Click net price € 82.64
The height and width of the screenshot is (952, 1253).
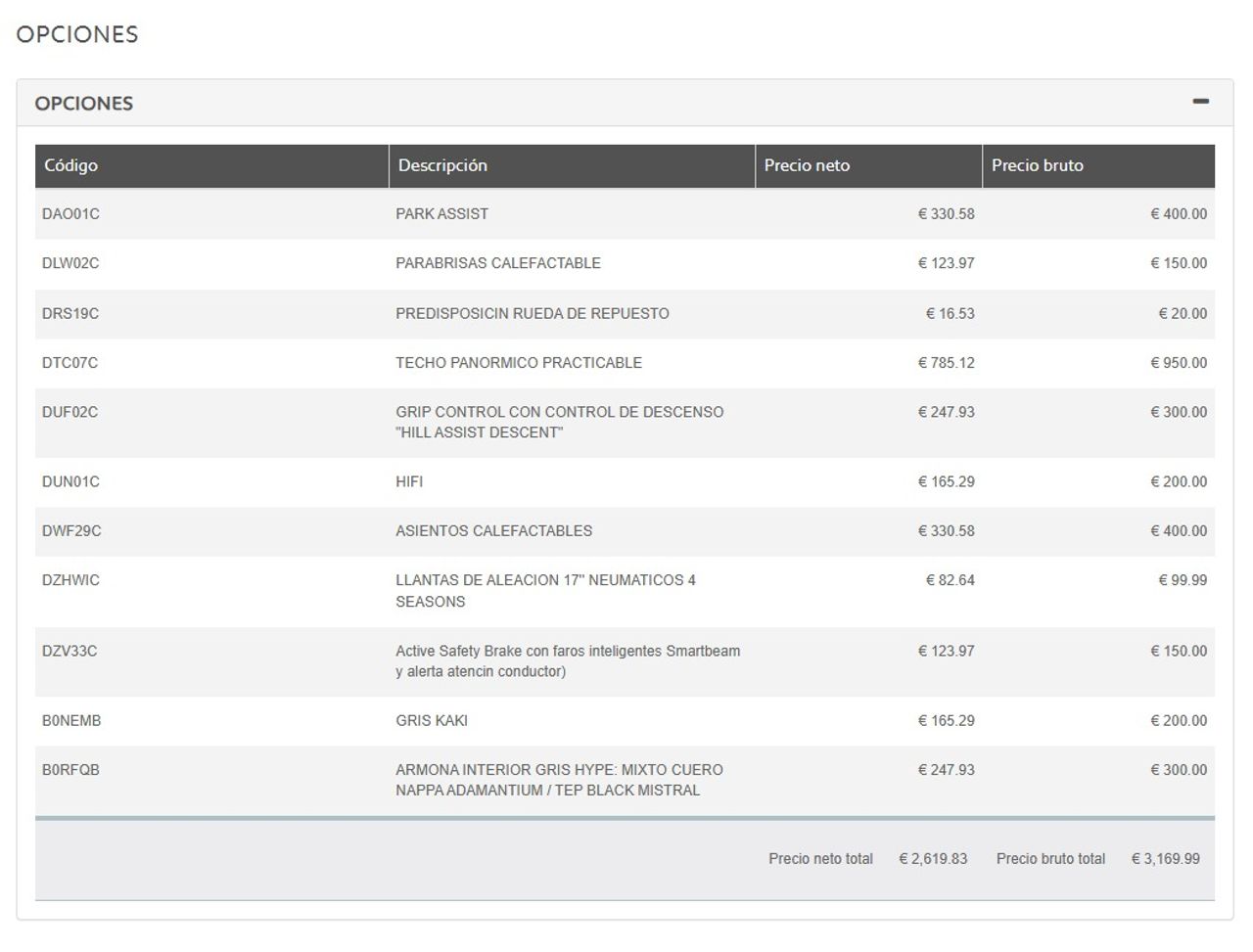[951, 580]
